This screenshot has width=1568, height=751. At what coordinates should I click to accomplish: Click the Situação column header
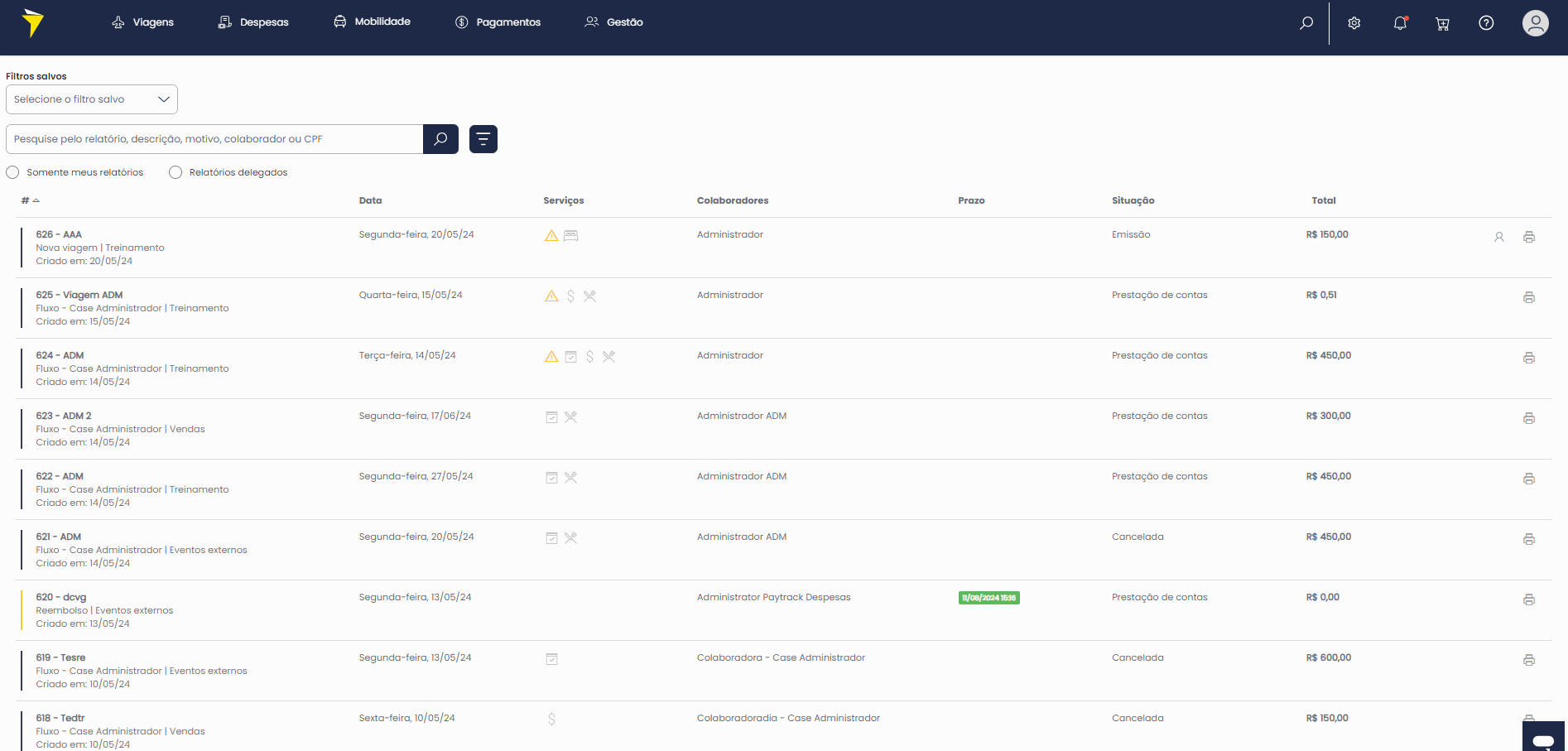coord(1133,200)
